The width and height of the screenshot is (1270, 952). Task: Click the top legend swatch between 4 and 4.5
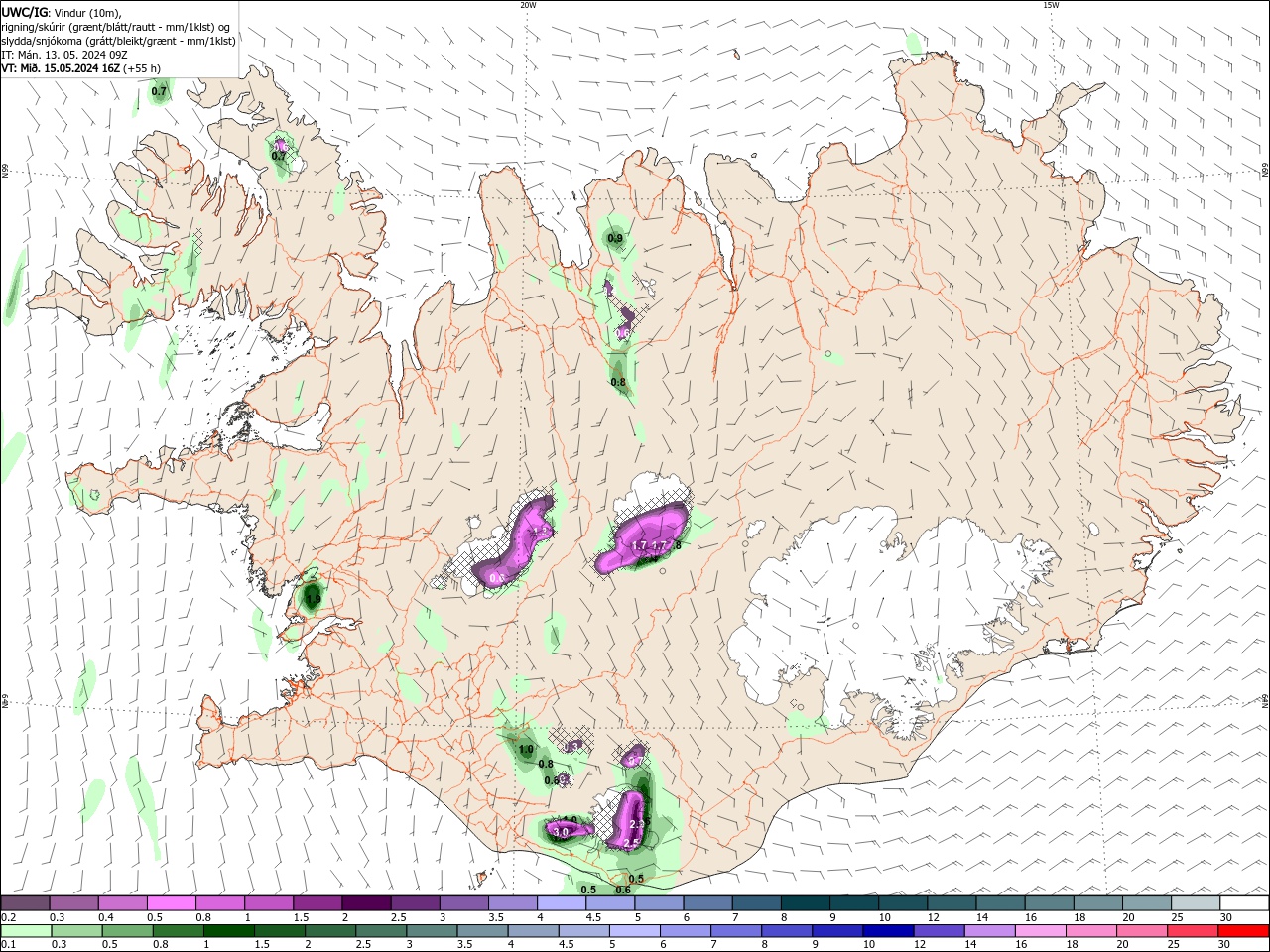[561, 902]
